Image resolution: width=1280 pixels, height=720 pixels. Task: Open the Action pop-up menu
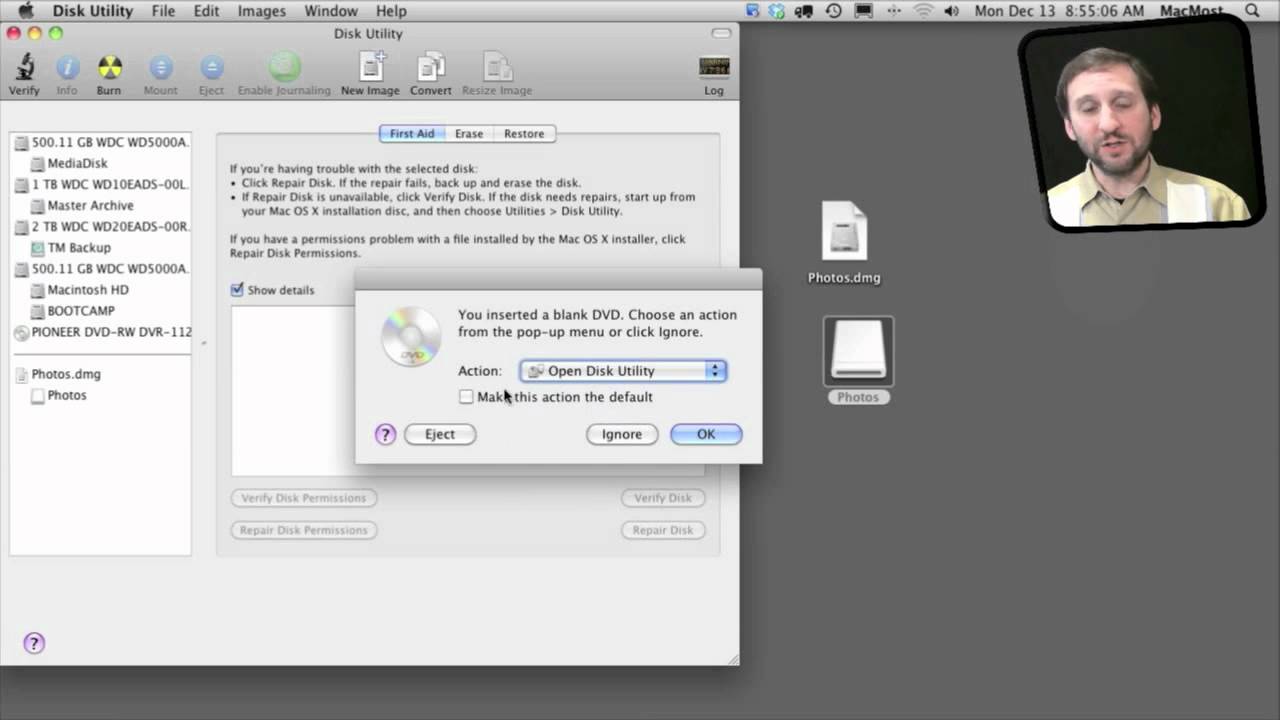(623, 371)
